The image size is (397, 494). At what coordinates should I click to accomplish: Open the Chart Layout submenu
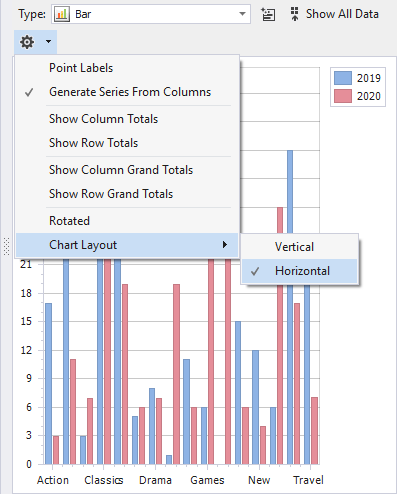tap(127, 245)
